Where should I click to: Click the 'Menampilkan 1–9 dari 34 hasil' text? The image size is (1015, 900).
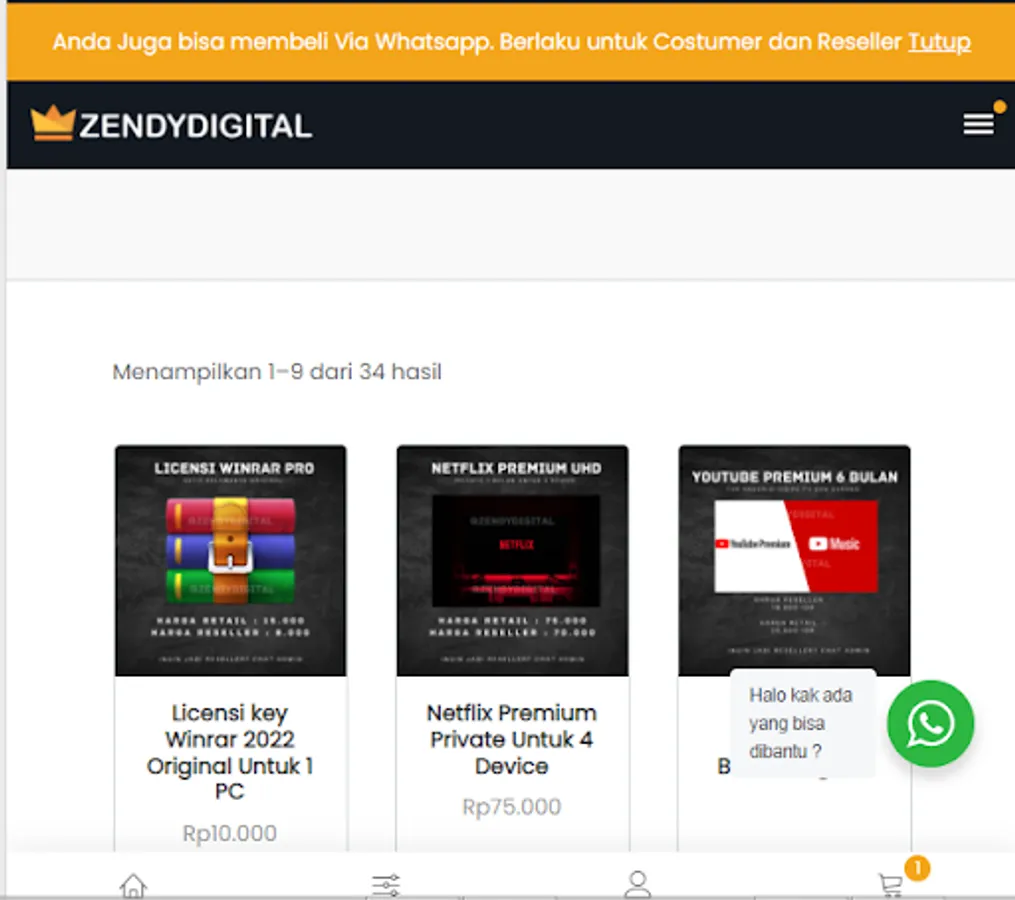[277, 372]
